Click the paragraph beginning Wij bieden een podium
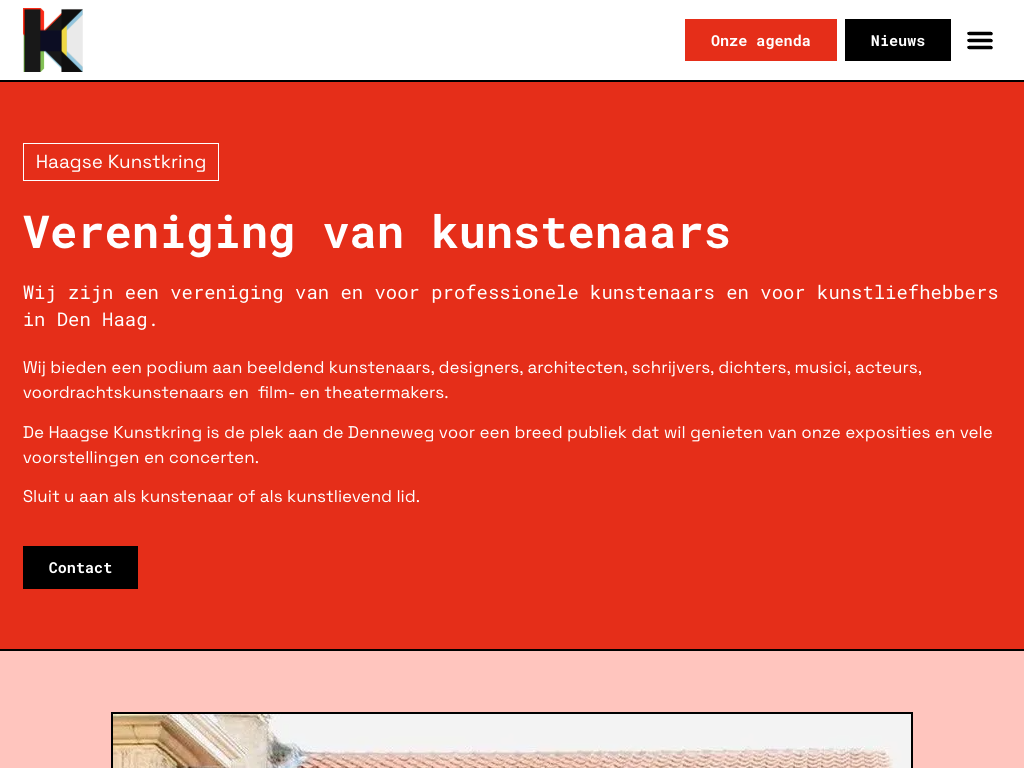The height and width of the screenshot is (768, 1024). [x=472, y=380]
